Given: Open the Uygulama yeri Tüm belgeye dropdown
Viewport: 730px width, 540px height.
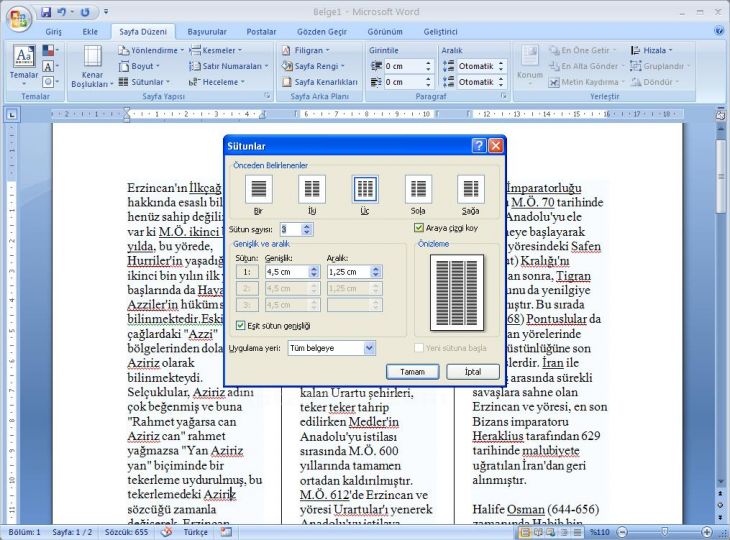Looking at the screenshot, I should 331,348.
